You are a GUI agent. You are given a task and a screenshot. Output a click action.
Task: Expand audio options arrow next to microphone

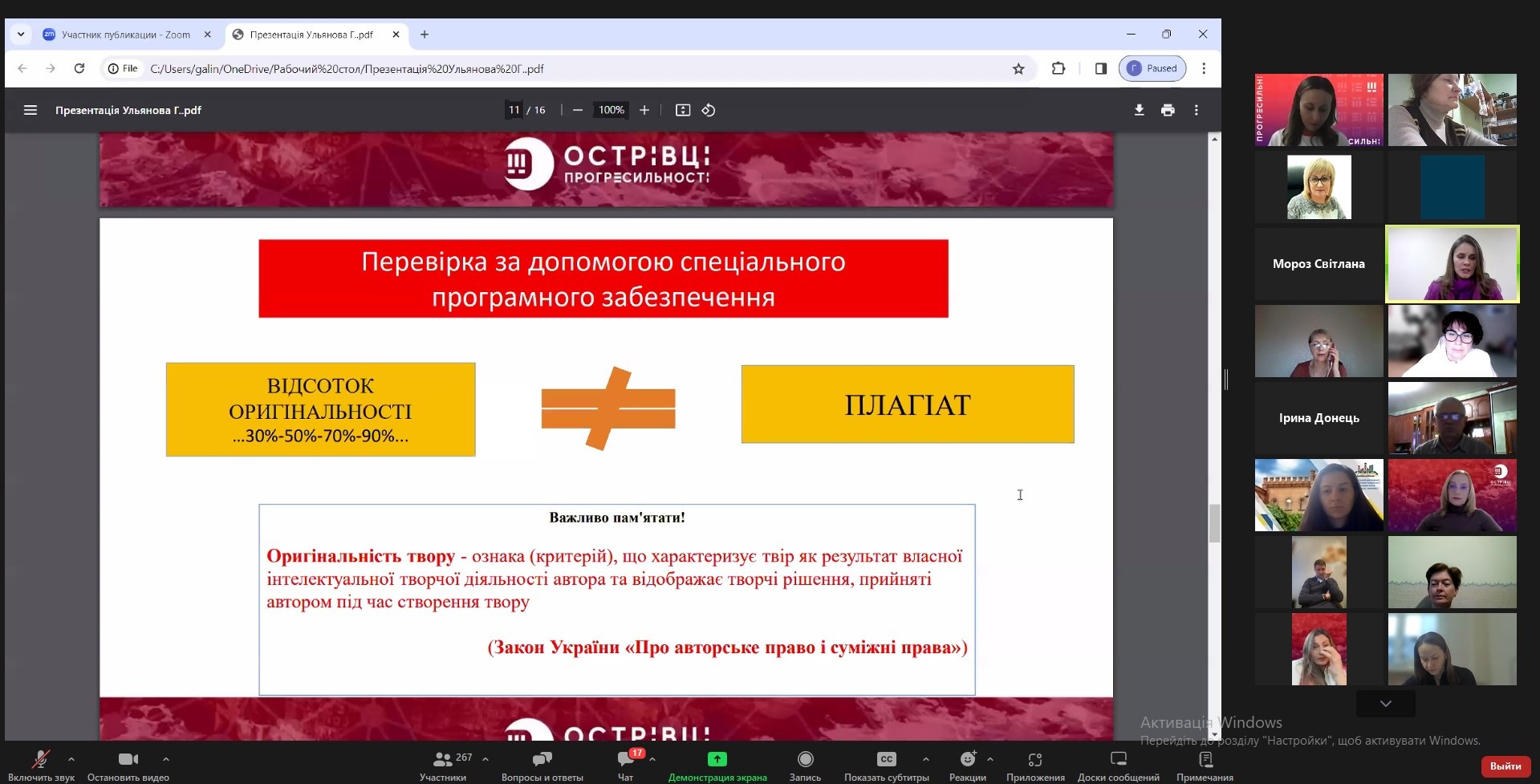71,758
